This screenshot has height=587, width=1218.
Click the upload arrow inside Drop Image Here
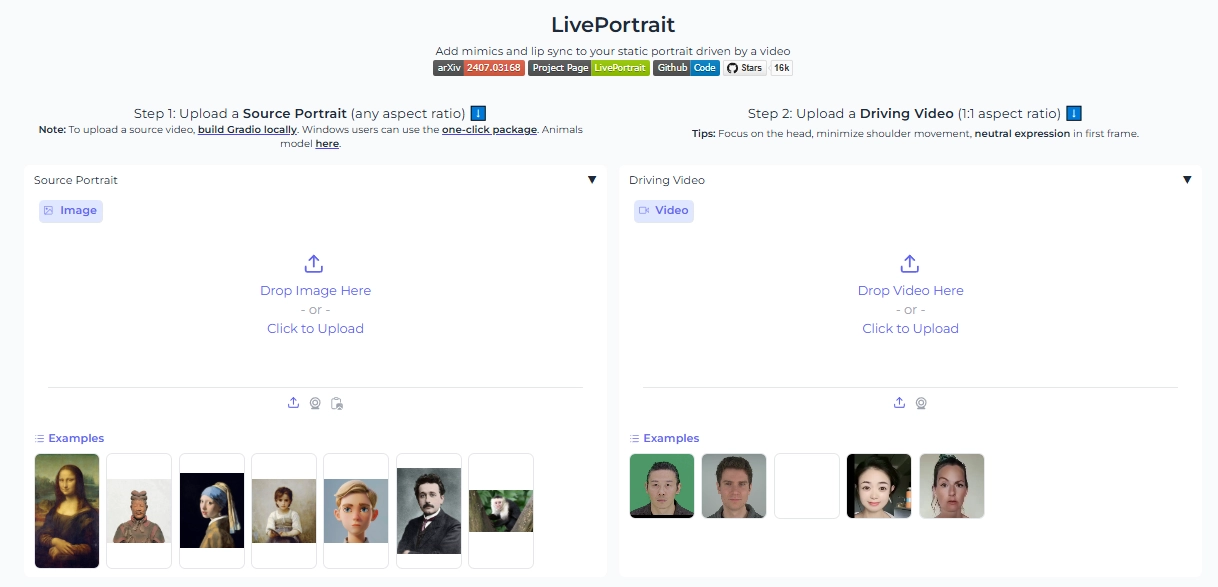314,263
